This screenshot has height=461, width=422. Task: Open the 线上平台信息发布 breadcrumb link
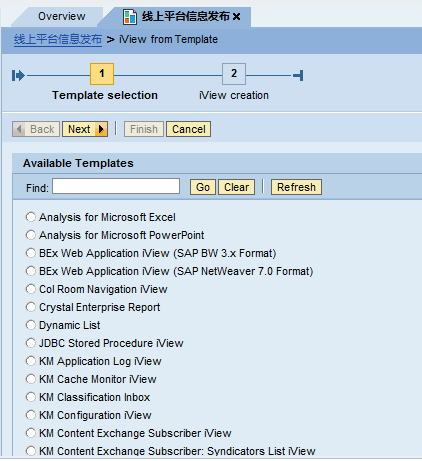click(x=58, y=39)
